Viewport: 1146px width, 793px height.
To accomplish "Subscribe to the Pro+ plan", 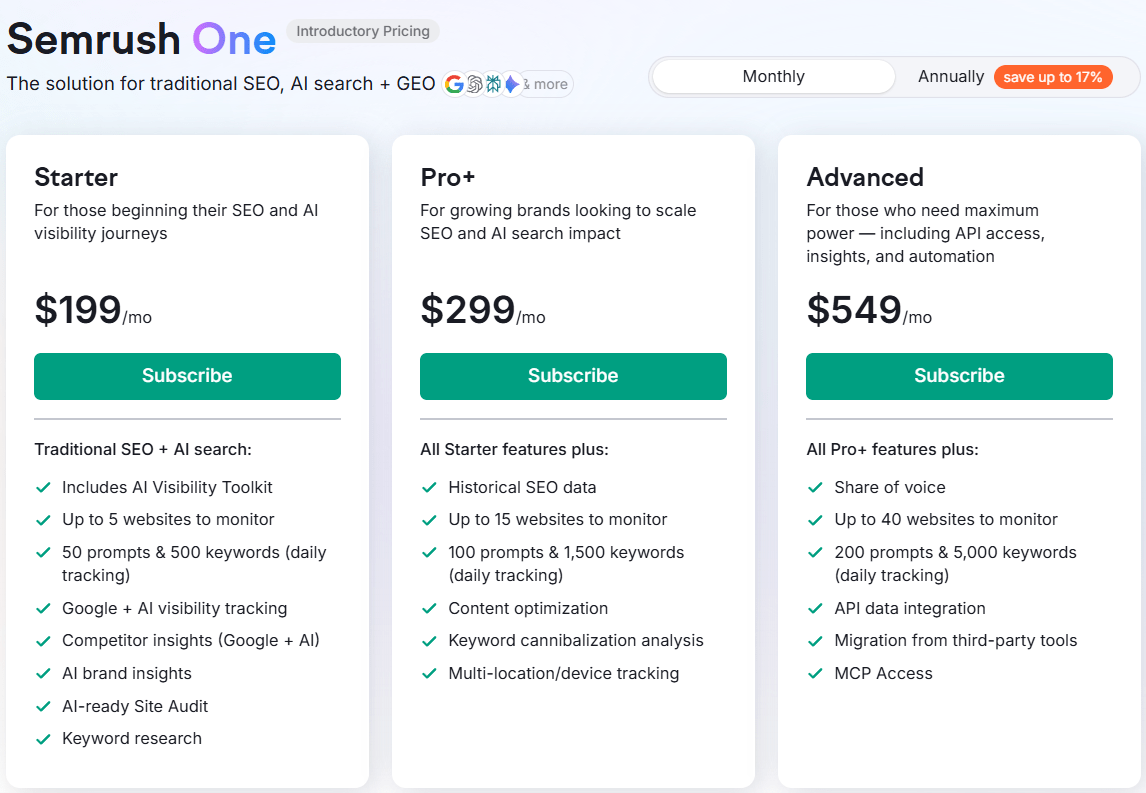I will [x=573, y=376].
